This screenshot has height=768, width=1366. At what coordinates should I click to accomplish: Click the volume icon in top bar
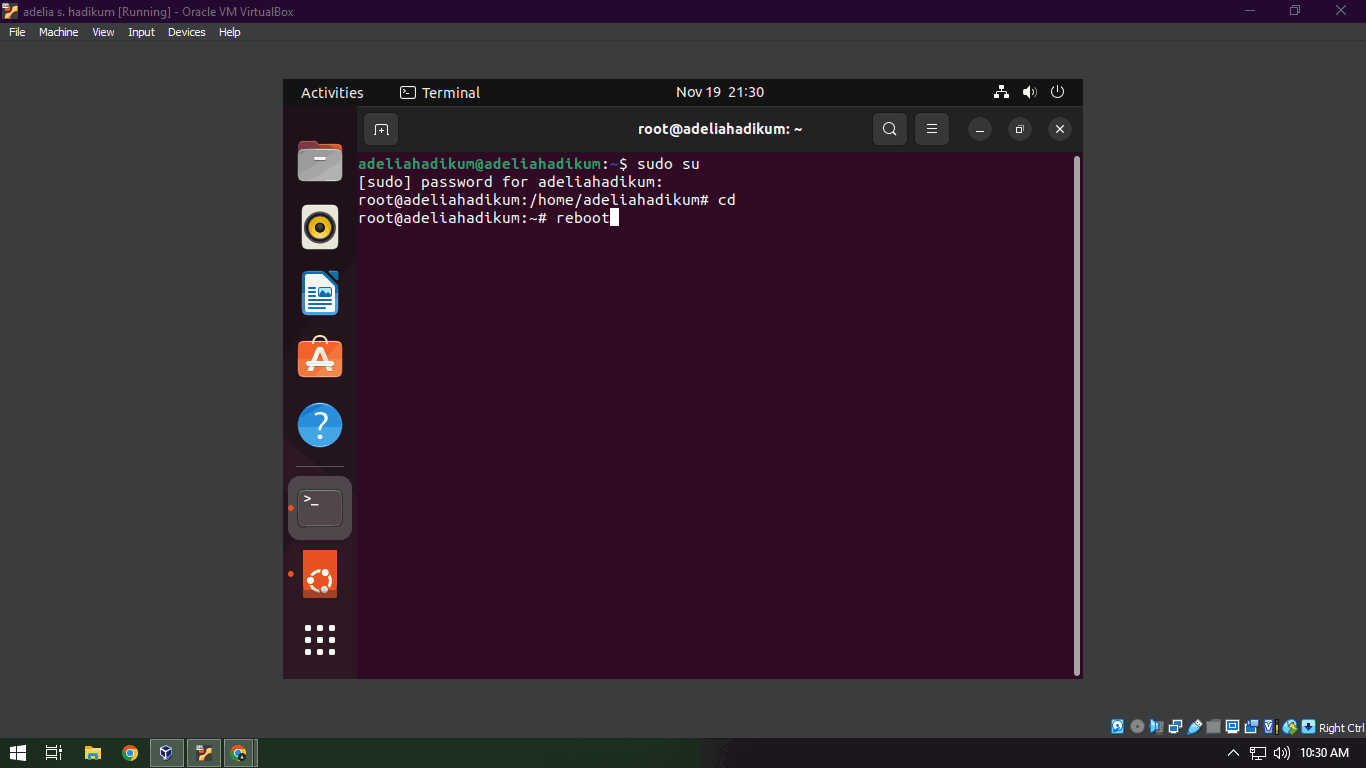click(x=1029, y=92)
